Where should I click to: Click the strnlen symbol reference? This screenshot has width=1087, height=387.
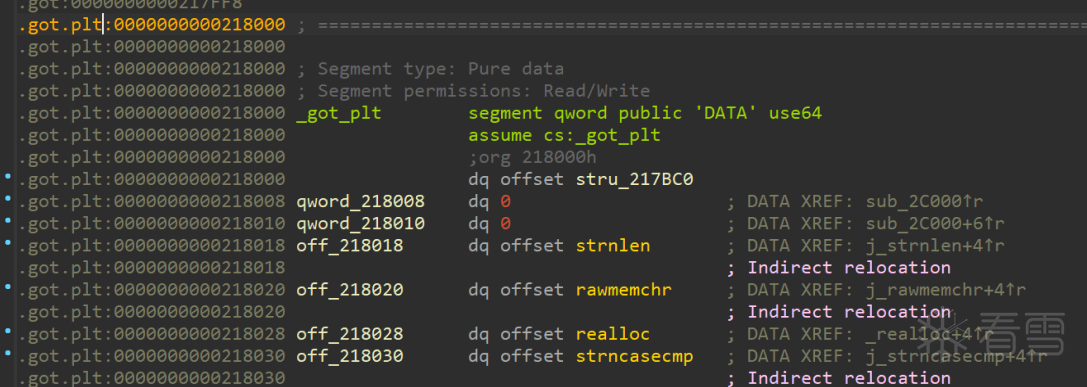coord(613,246)
